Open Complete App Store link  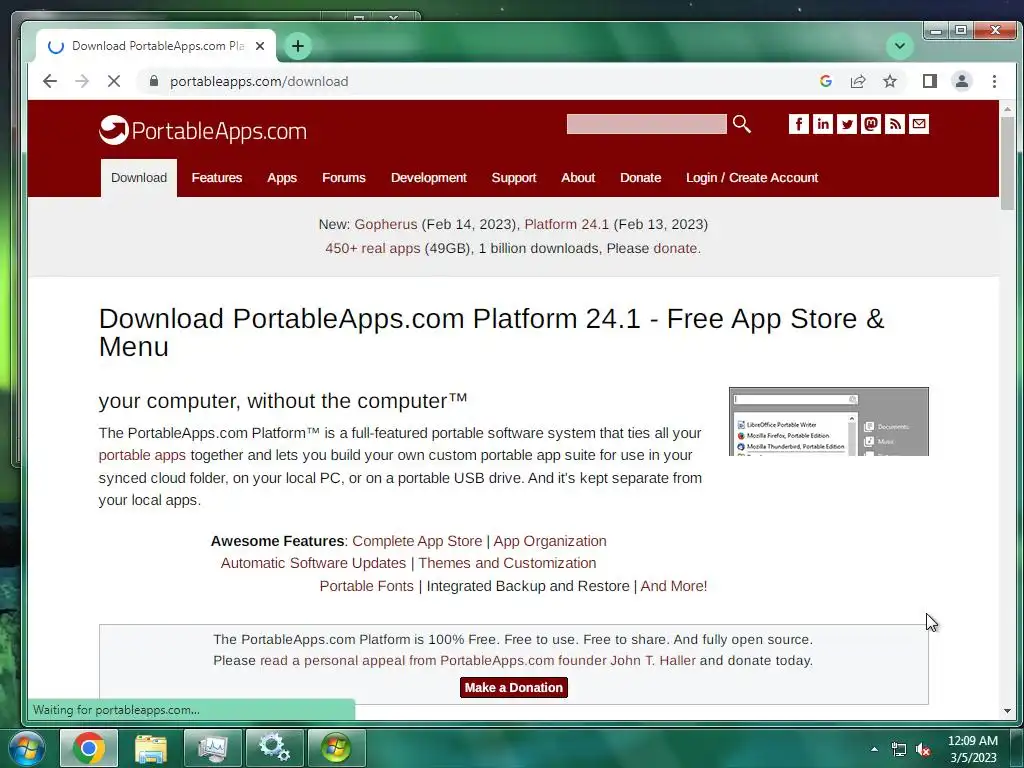coord(417,541)
